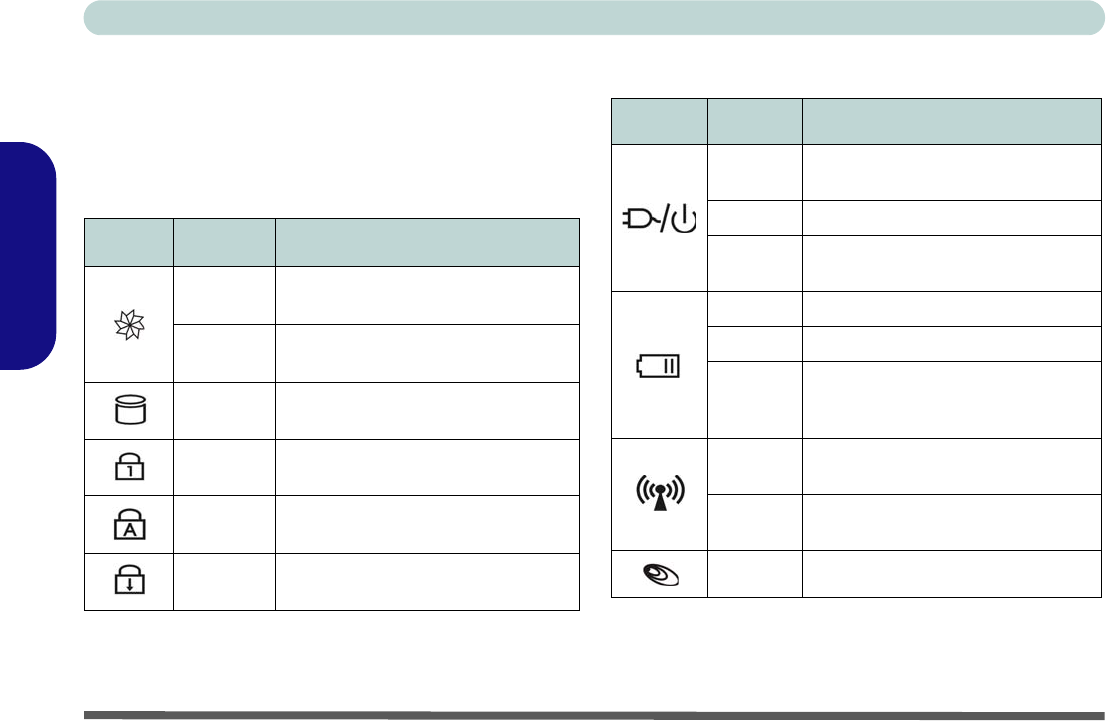
Task: Click the wide cell in Caps Lock row
Action: [427, 524]
